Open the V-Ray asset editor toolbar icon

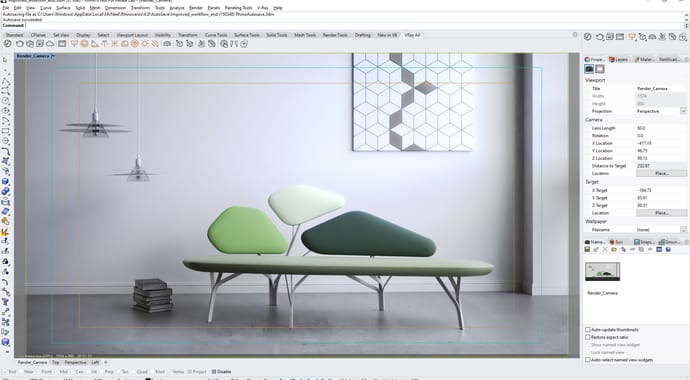(x=7, y=44)
